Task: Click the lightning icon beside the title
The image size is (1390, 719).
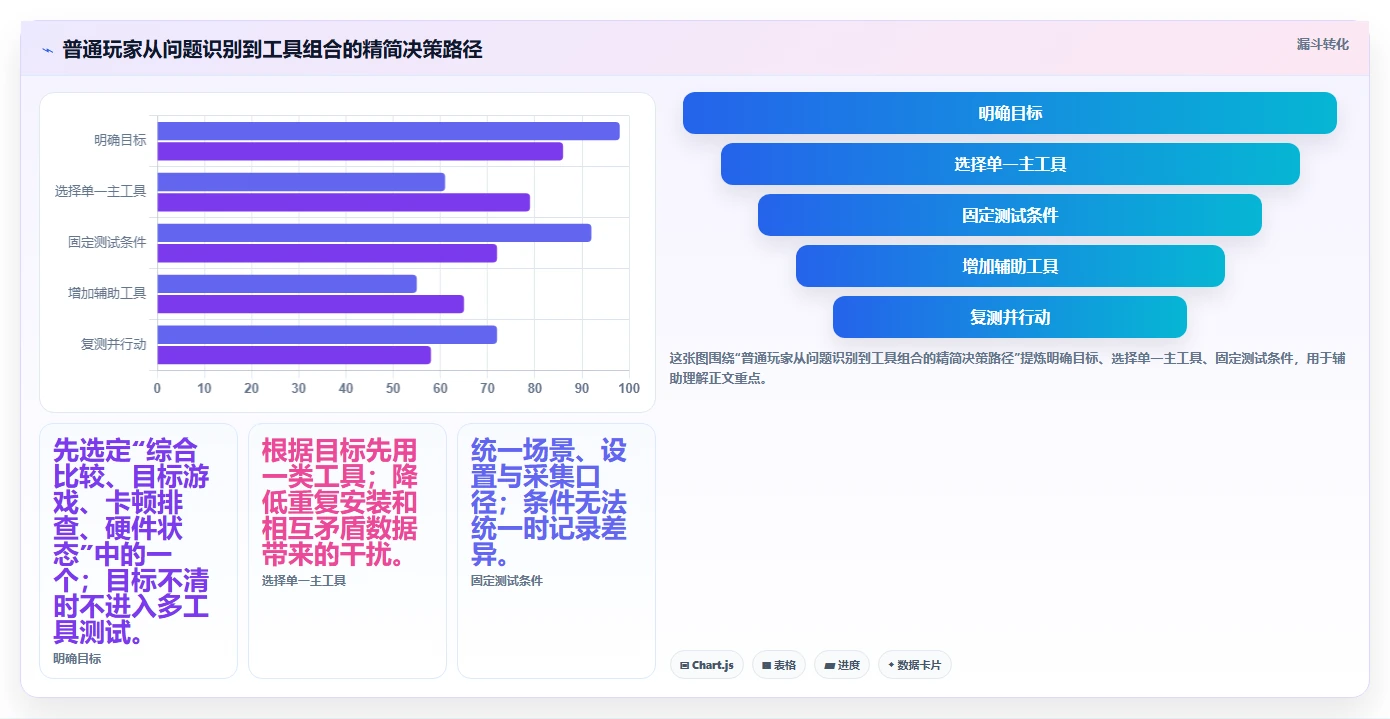Action: (47, 50)
